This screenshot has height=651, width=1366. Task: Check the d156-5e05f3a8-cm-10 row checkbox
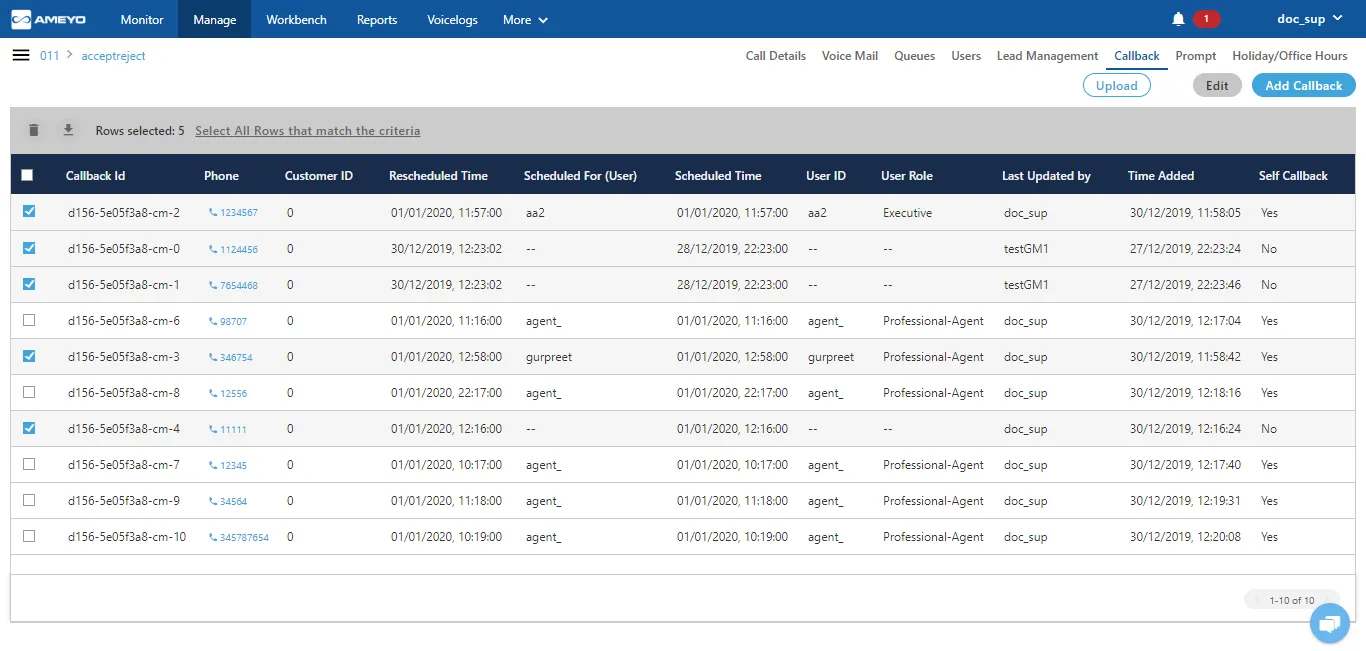[x=28, y=536]
